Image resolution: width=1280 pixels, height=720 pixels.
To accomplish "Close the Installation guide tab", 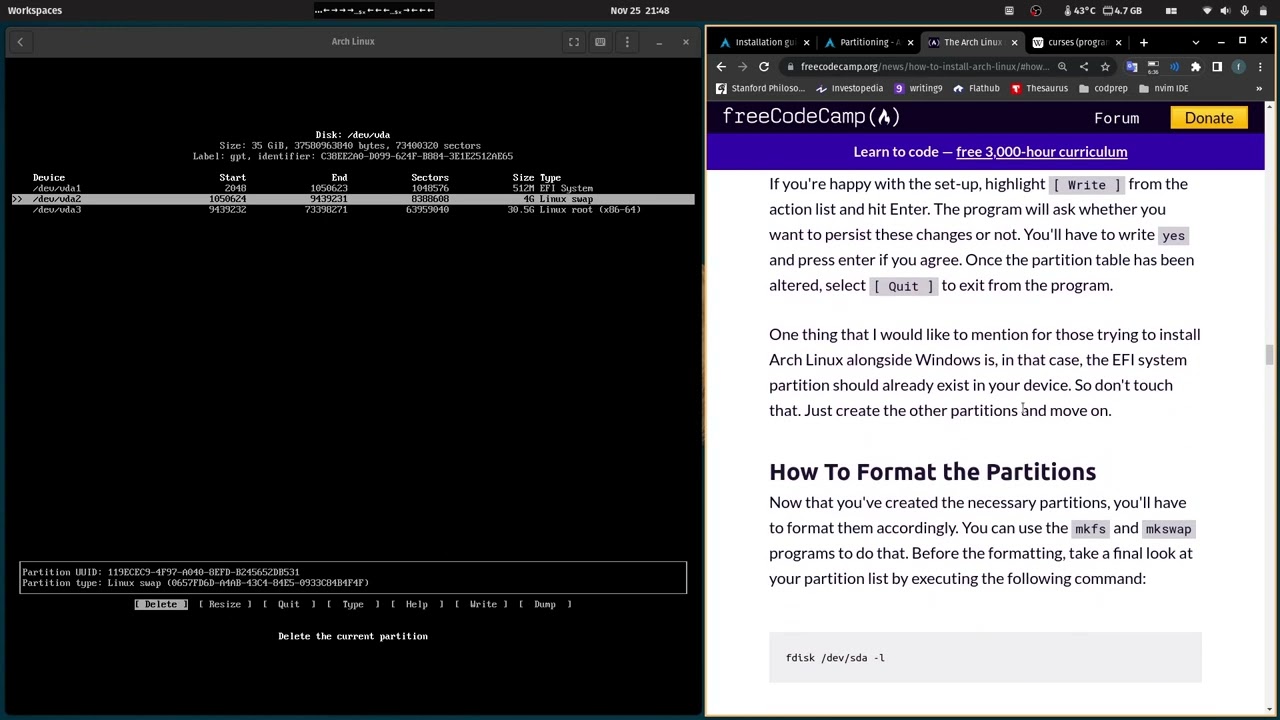I will point(806,42).
